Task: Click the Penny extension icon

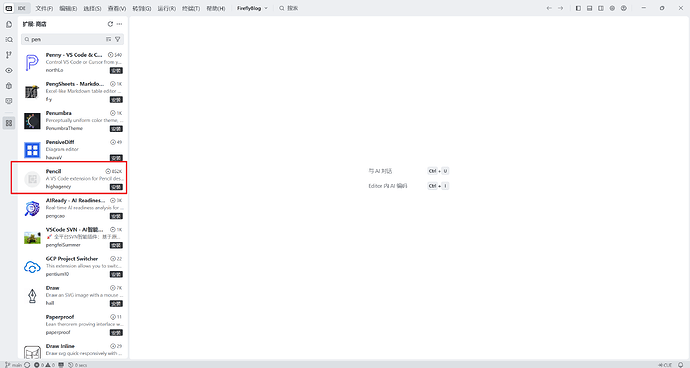Action: click(x=32, y=63)
